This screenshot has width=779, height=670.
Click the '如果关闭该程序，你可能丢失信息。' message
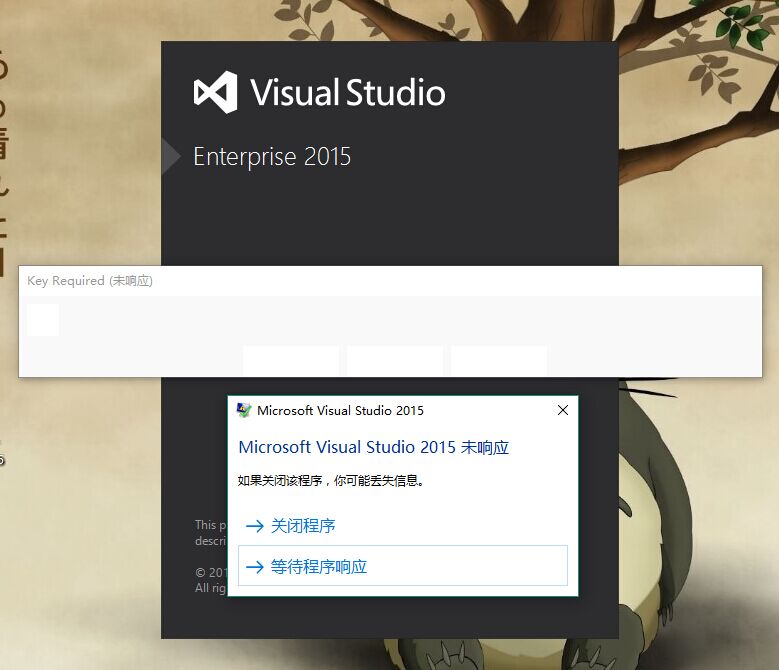331,481
